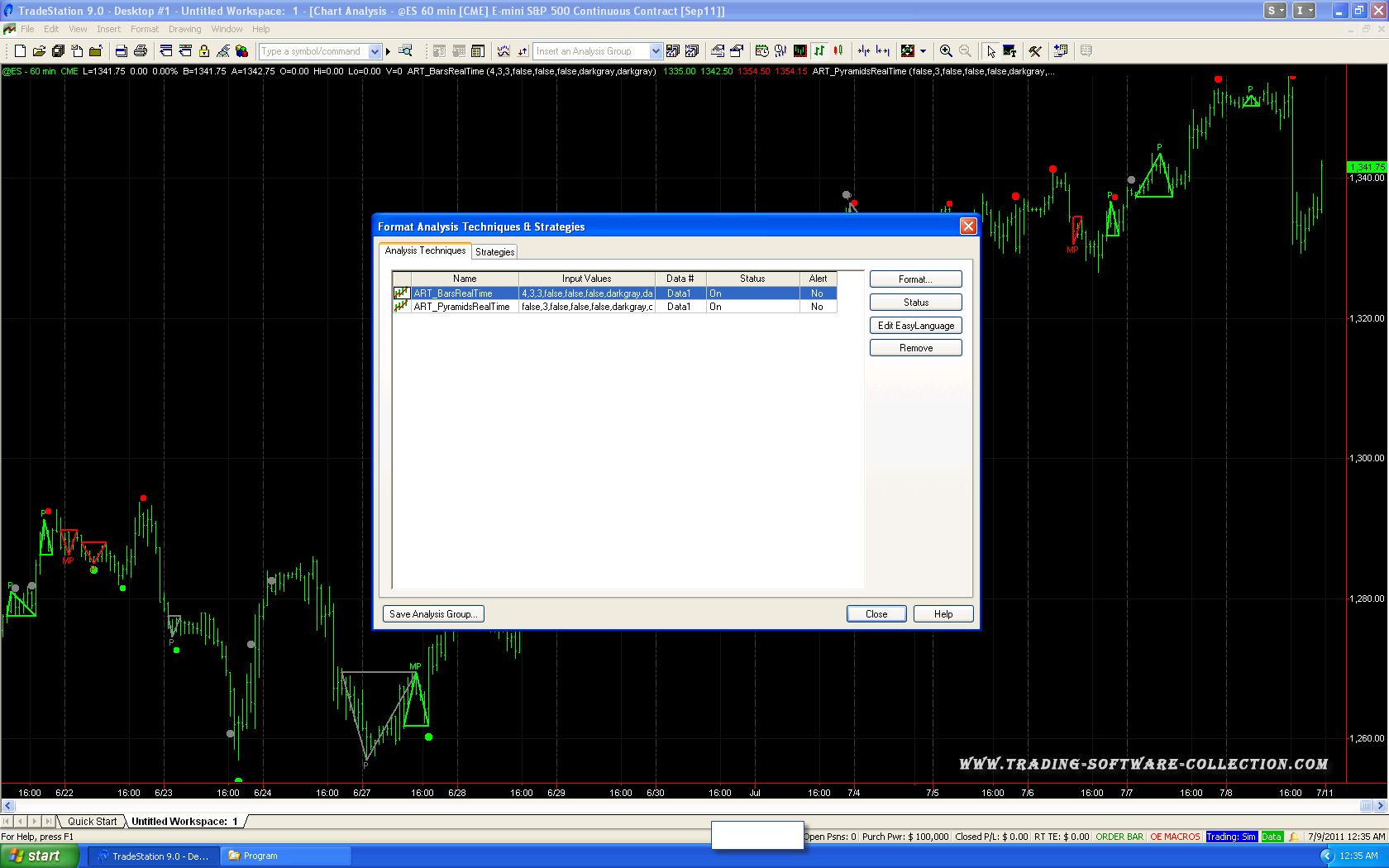Open the symbol/command dropdown arrow

[375, 51]
